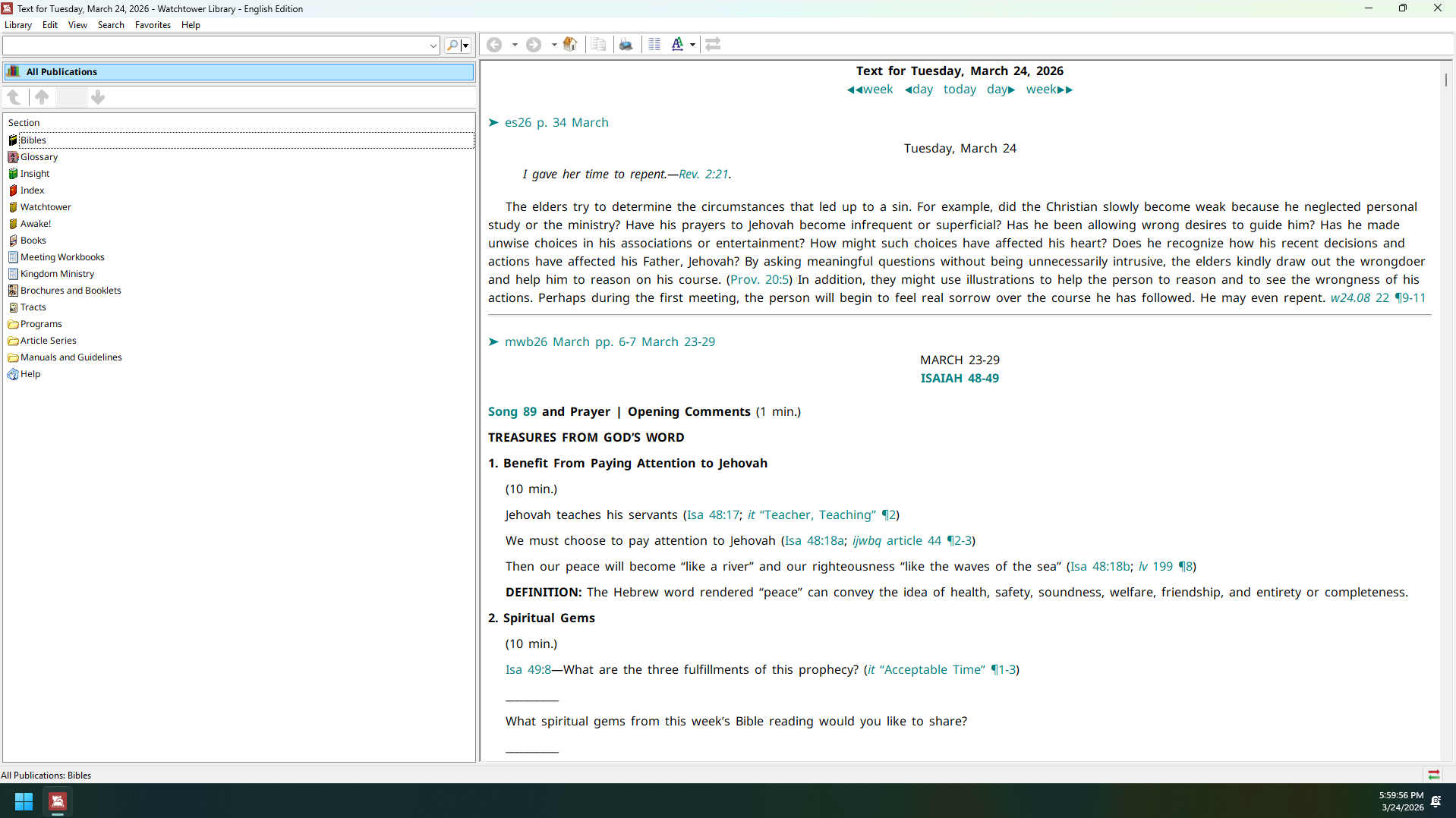This screenshot has width=1456, height=818.
Task: Click the magnifying glass search button
Action: [x=452, y=46]
